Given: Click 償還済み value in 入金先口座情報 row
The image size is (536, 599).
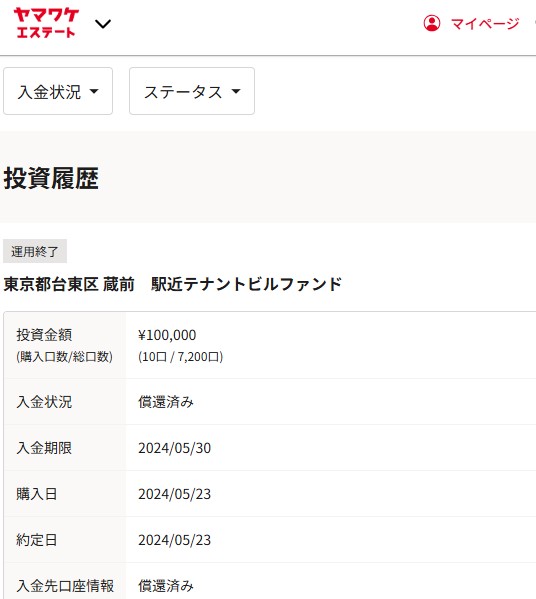Looking at the screenshot, I should pos(166,586).
